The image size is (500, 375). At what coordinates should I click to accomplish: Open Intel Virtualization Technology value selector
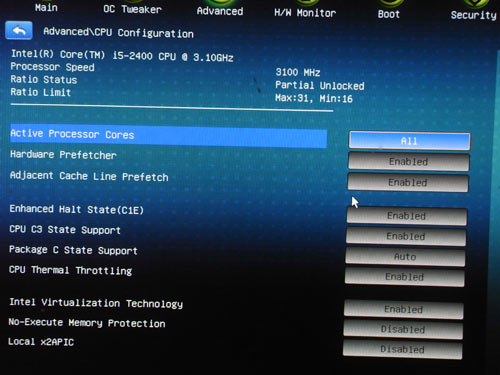tap(403, 309)
